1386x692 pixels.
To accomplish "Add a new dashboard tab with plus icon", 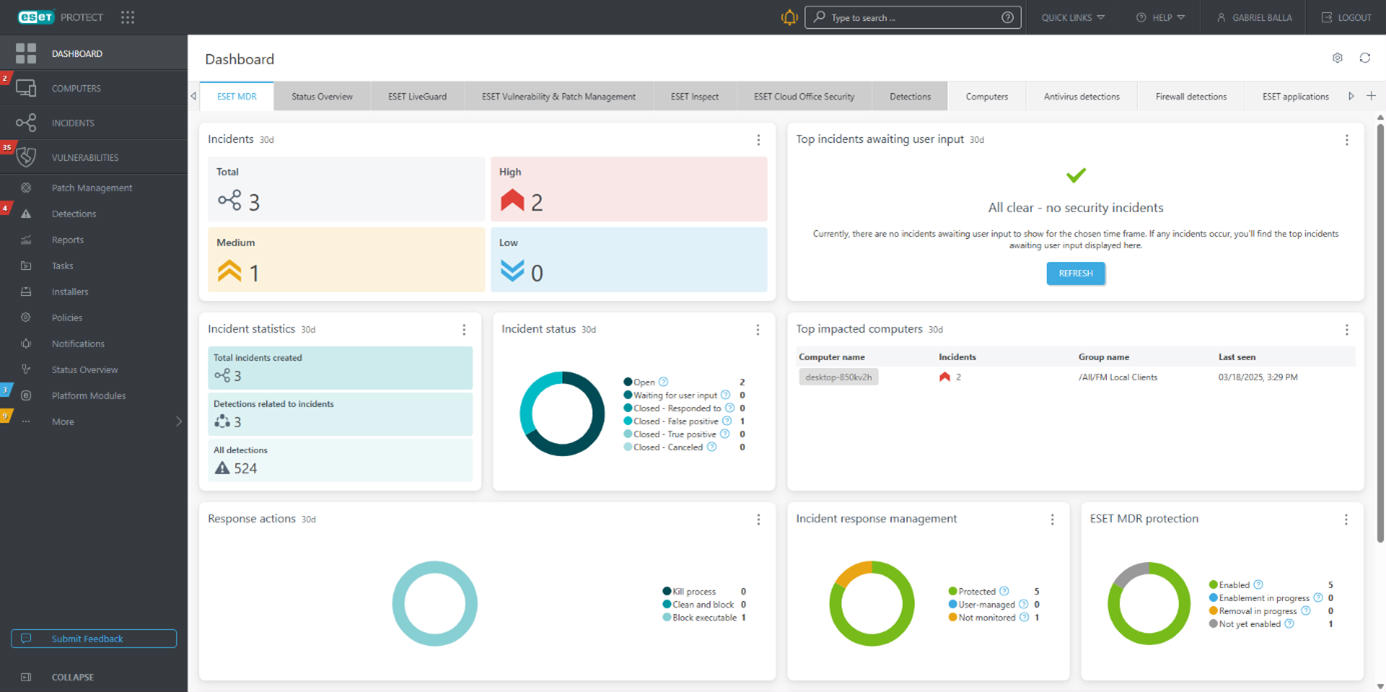I will pyautogui.click(x=1371, y=96).
